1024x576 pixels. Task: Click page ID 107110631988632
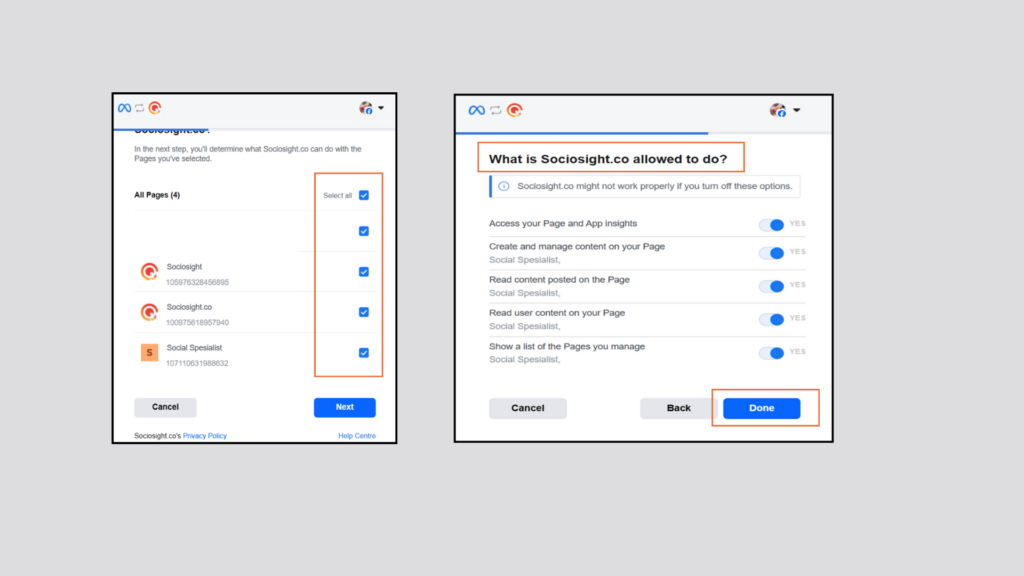pyautogui.click(x=197, y=363)
